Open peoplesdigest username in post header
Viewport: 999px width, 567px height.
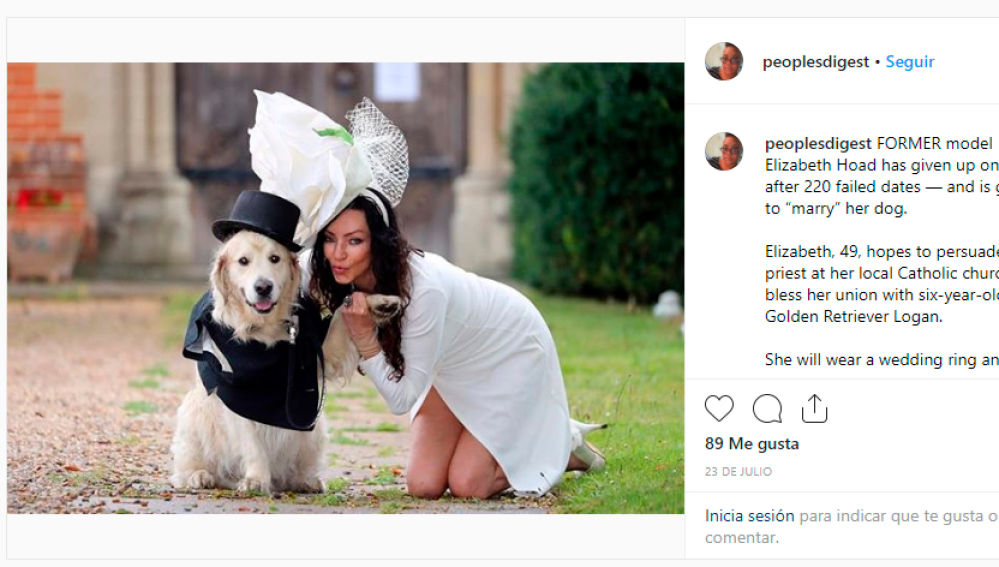pos(816,62)
